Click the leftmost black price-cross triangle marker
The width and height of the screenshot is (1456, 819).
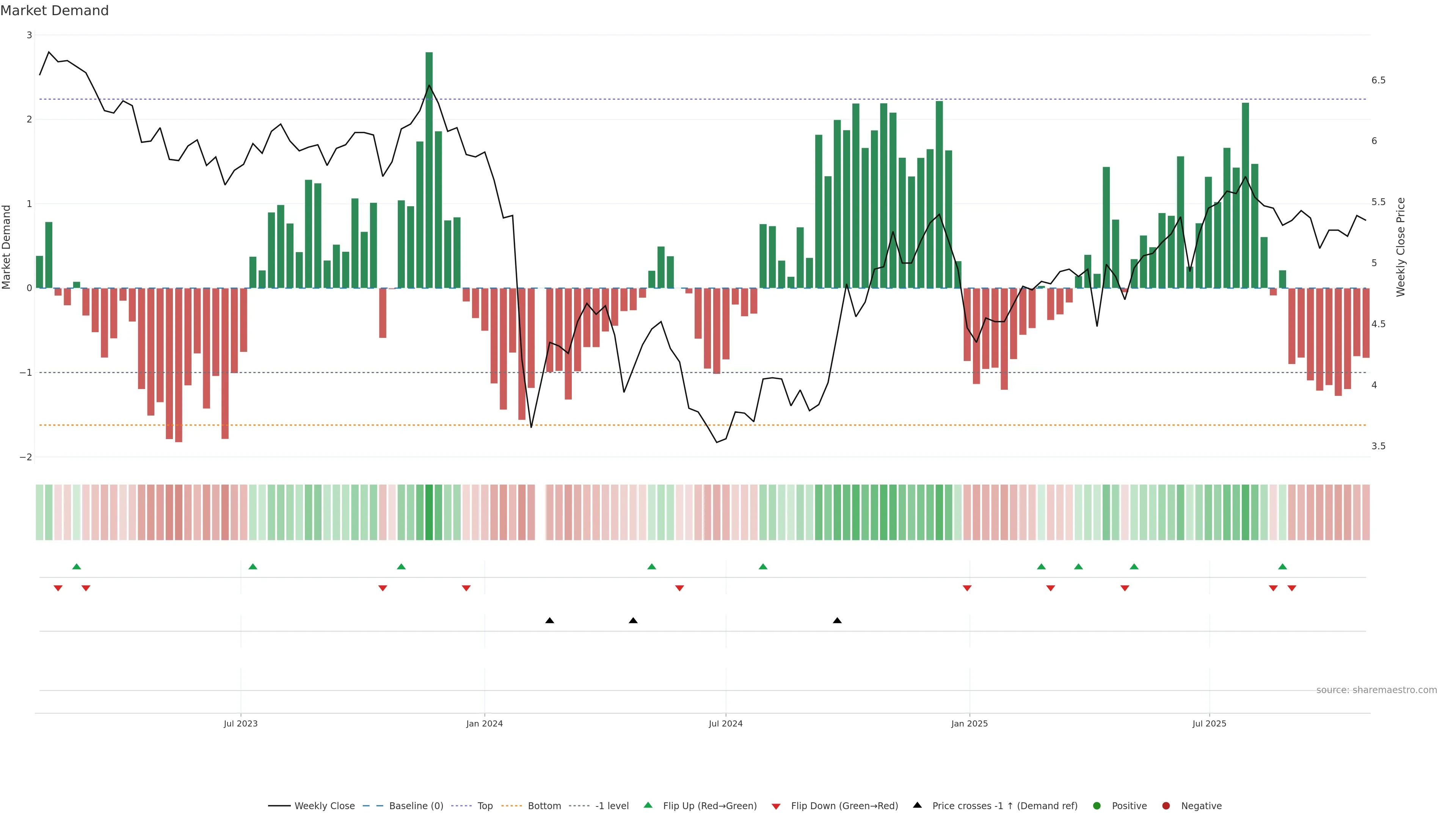click(549, 621)
